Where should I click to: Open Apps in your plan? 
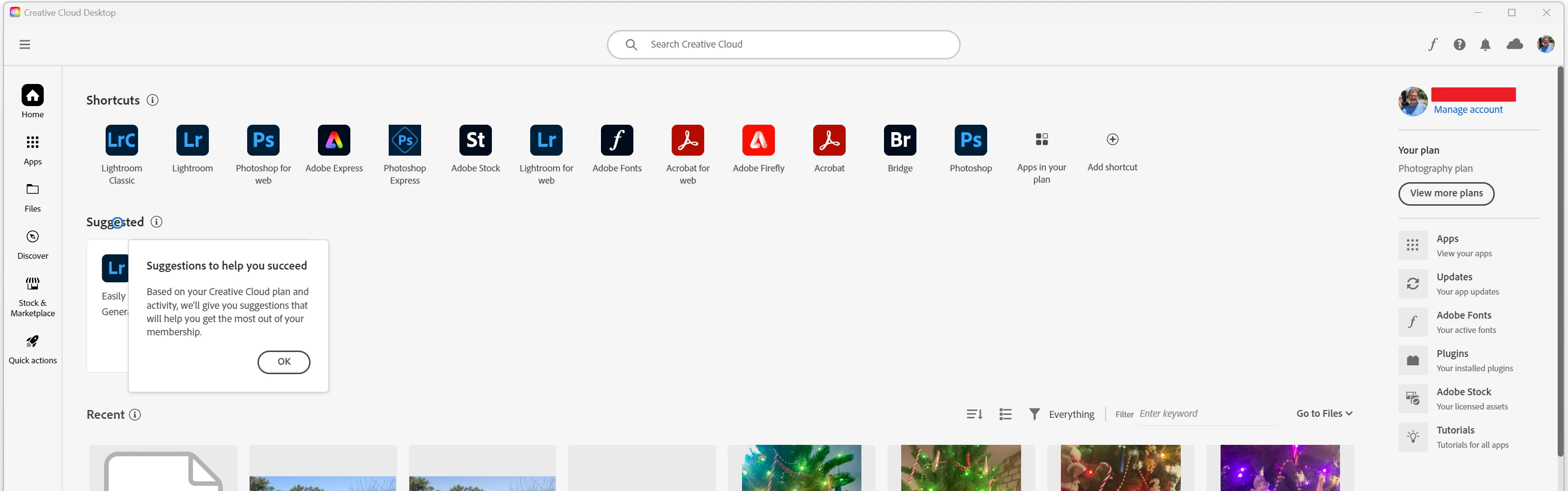pyautogui.click(x=1041, y=140)
